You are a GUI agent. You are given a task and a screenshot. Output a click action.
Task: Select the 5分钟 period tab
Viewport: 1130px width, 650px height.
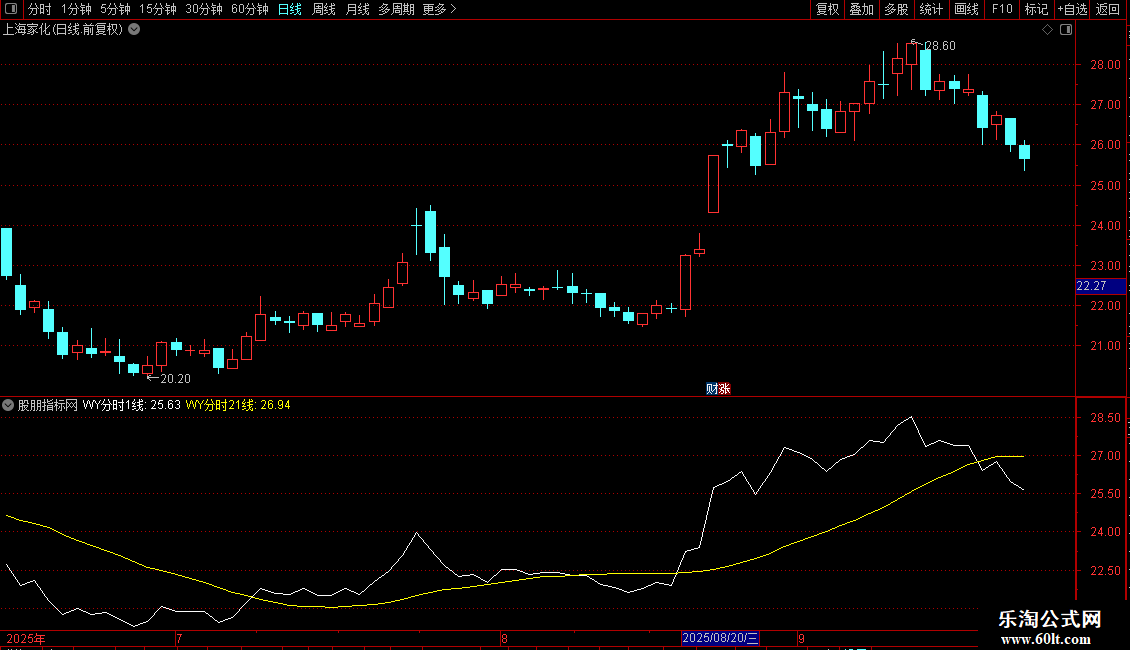115,9
